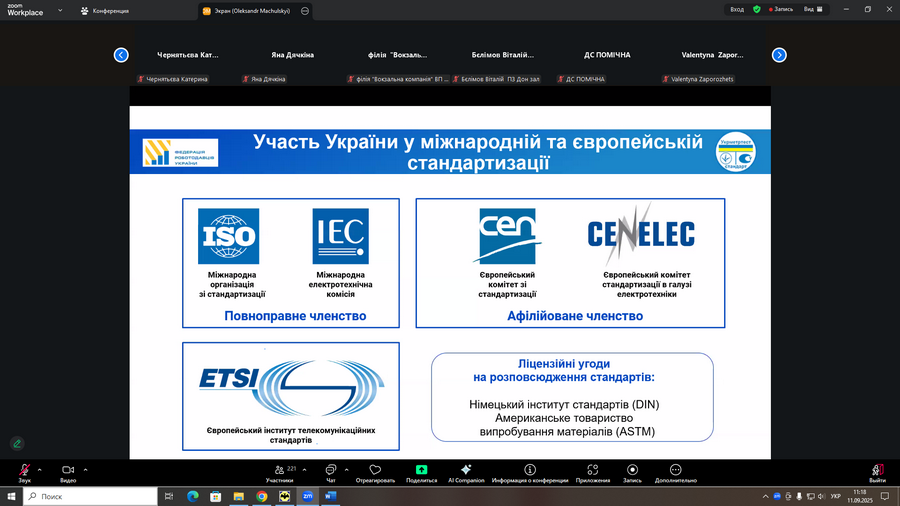The width and height of the screenshot is (900, 506).
Task: Click the Ліцензійні угоди heading text
Action: [x=564, y=364]
